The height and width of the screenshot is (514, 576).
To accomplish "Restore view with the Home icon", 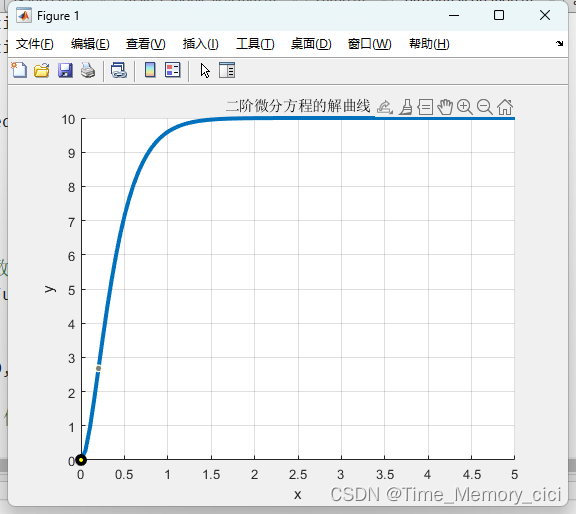I will click(x=505, y=107).
